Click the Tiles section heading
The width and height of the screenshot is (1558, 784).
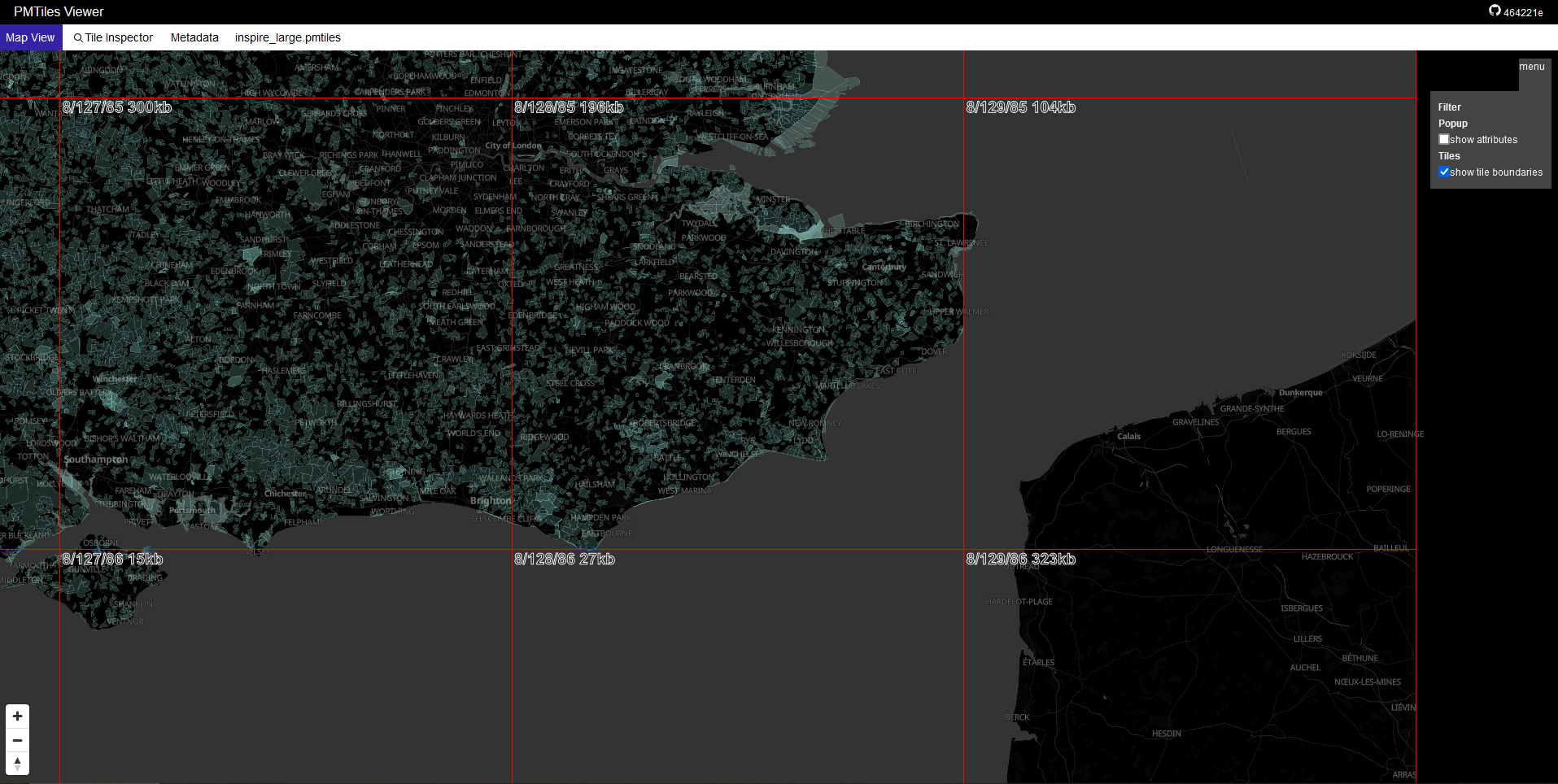coord(1449,155)
